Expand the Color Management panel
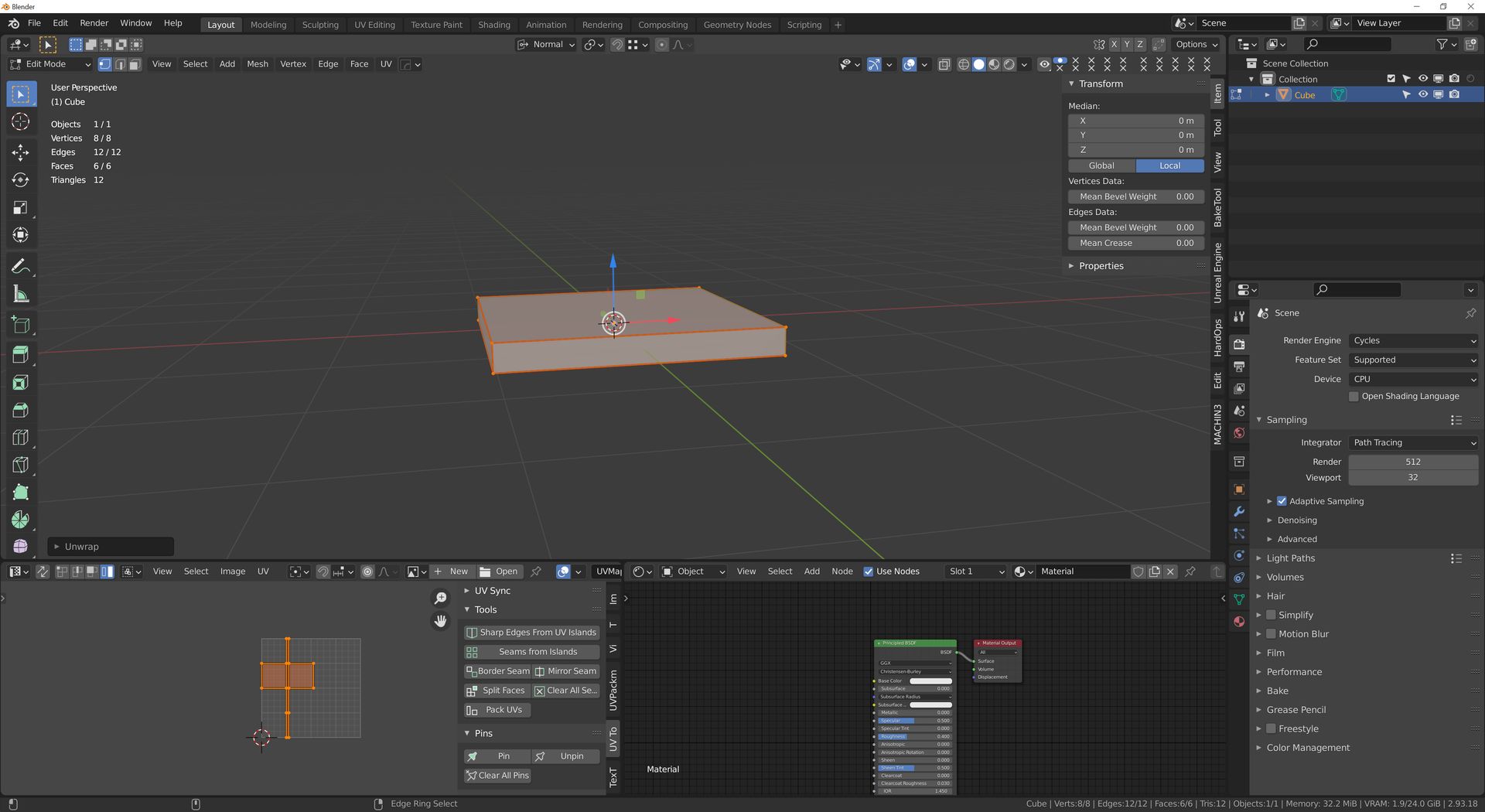The height and width of the screenshot is (812, 1485). (x=1307, y=748)
